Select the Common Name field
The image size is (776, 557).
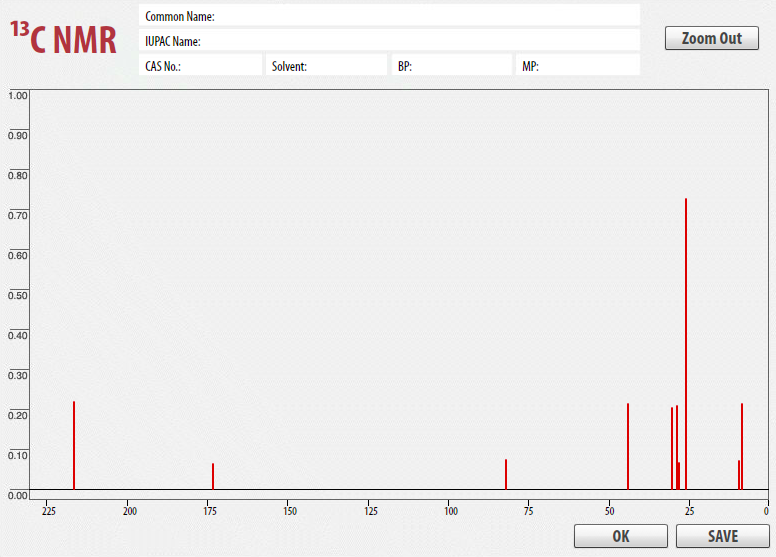click(x=389, y=15)
